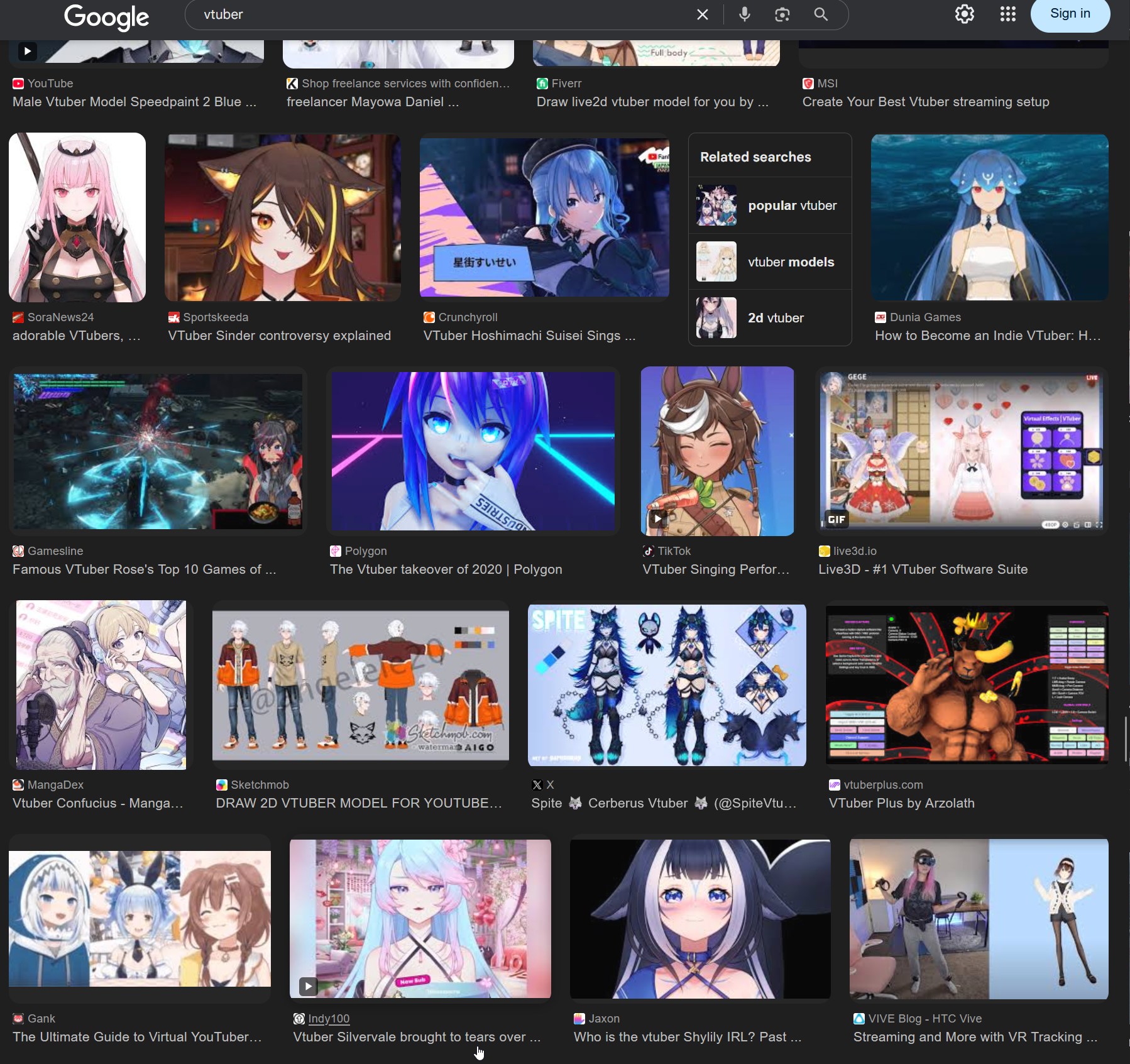Screen dimensions: 1130x1064
Task: Click the Crunchyroll source favicon
Action: pos(429,317)
